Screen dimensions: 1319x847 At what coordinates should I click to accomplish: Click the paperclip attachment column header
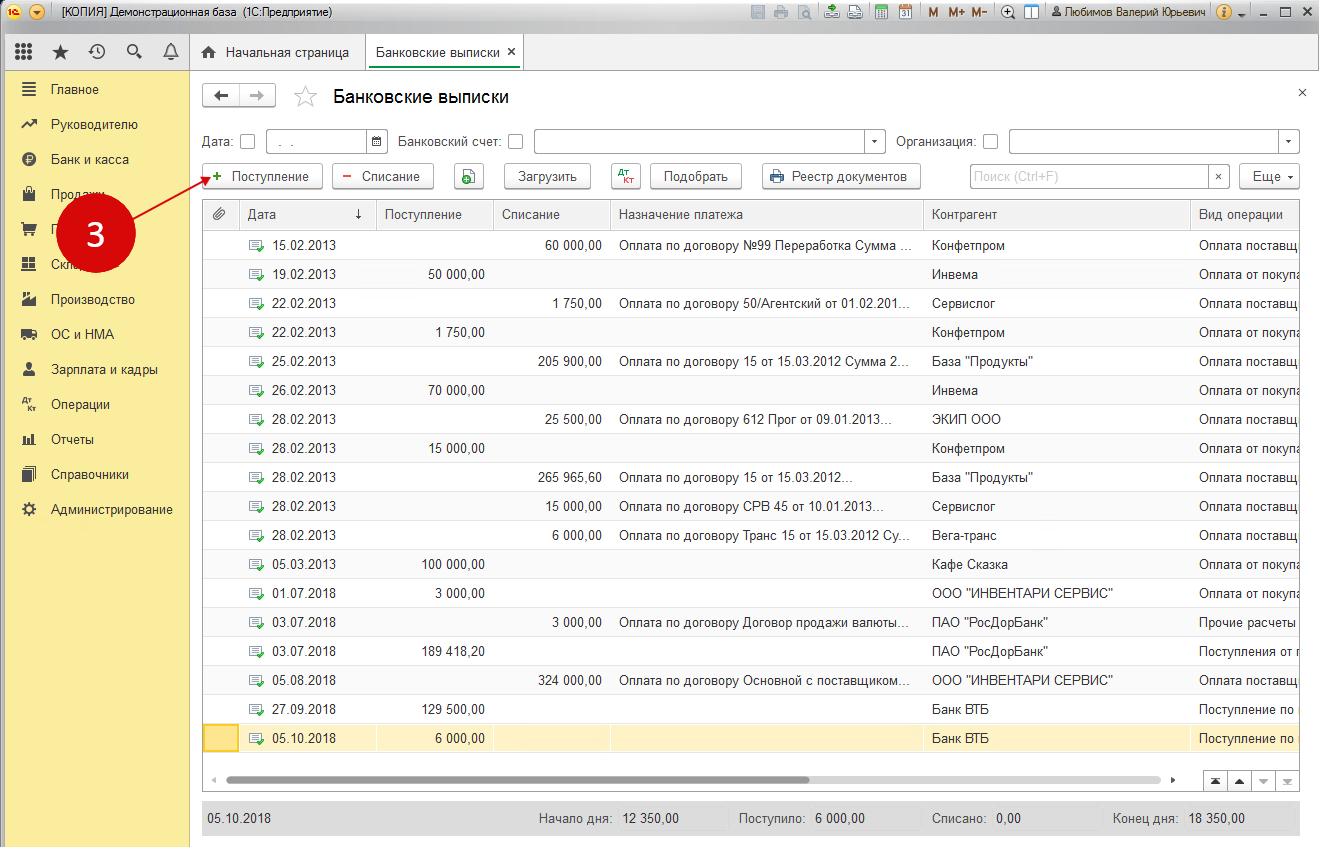click(x=220, y=215)
